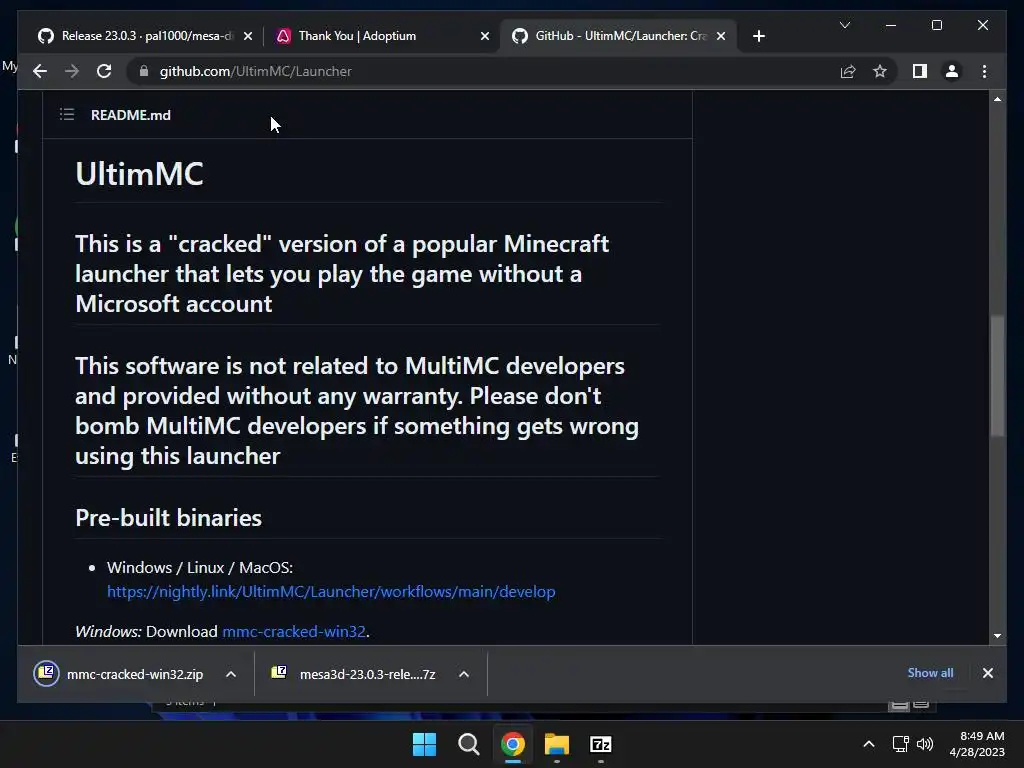The image size is (1024, 768).
Task: Expand options for mmc-cracked-win32.zip download
Action: pyautogui.click(x=231, y=674)
